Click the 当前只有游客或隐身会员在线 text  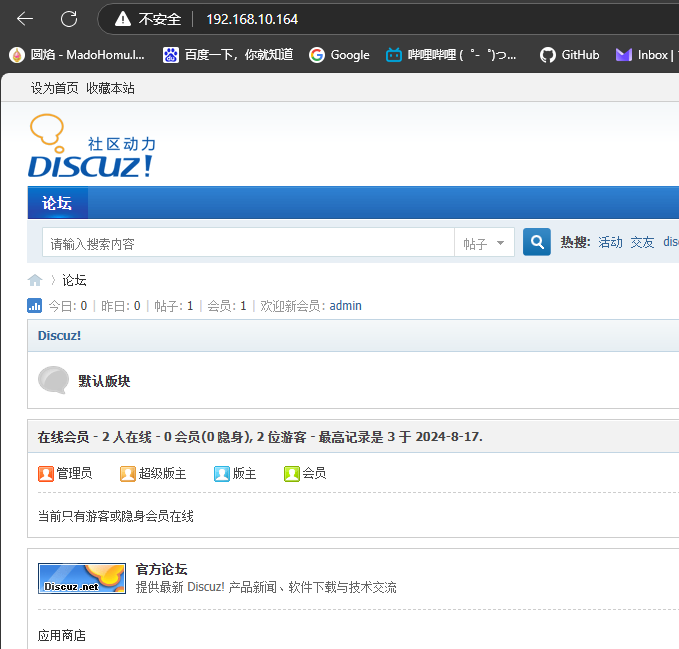coord(116,516)
